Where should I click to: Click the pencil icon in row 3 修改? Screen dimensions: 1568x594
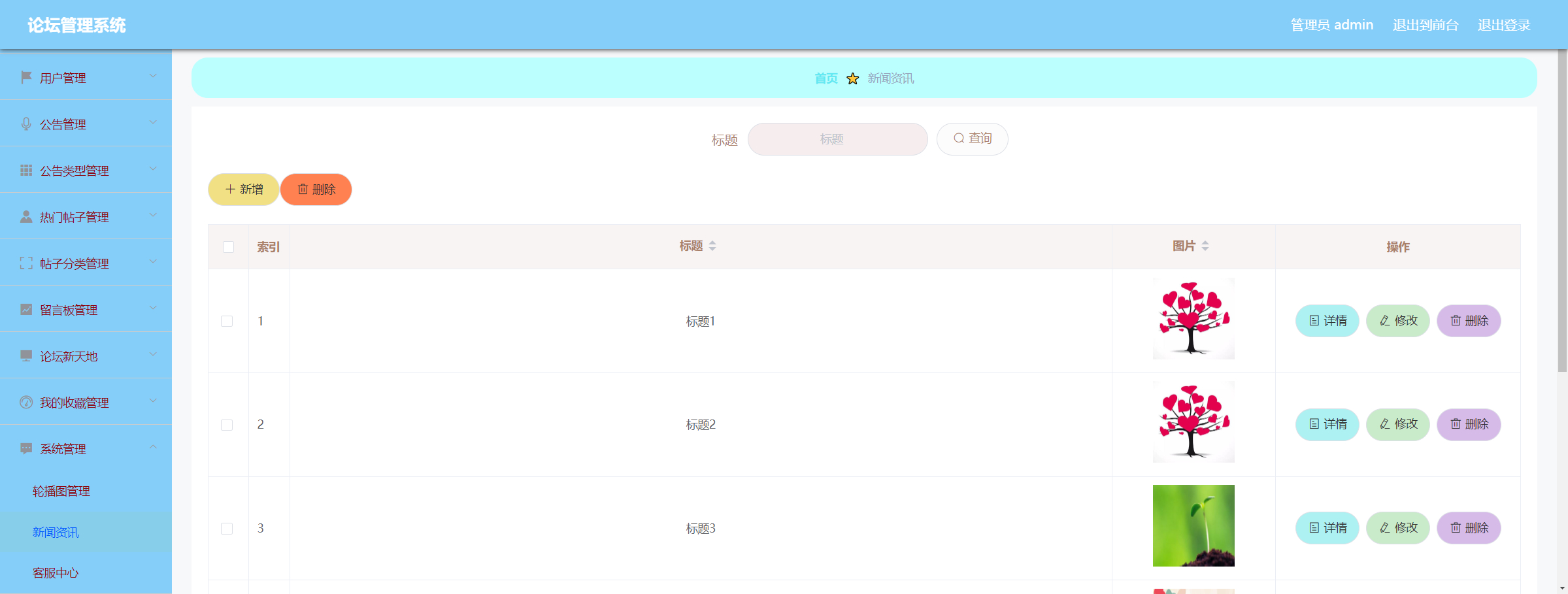[x=1385, y=527]
